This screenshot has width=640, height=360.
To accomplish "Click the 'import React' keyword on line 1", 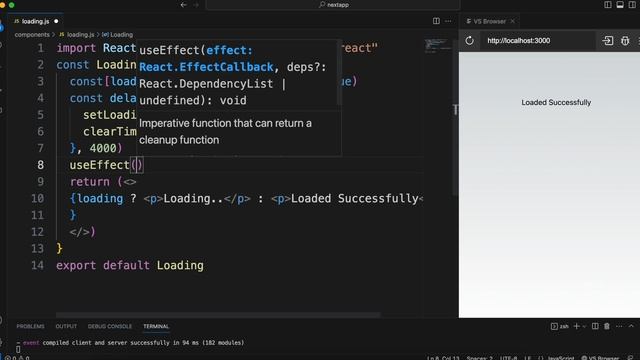I will tap(96, 48).
